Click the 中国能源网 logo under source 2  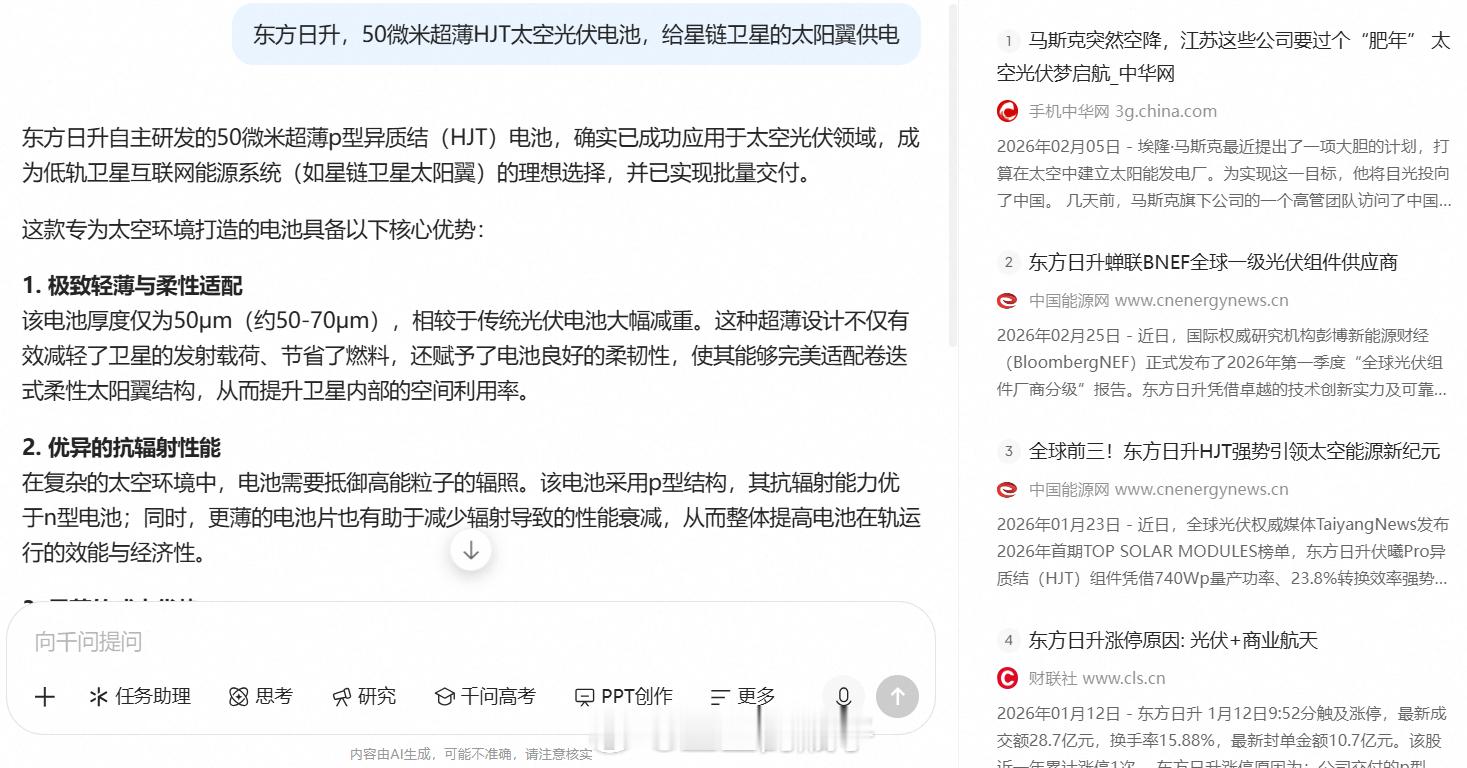[x=1007, y=300]
